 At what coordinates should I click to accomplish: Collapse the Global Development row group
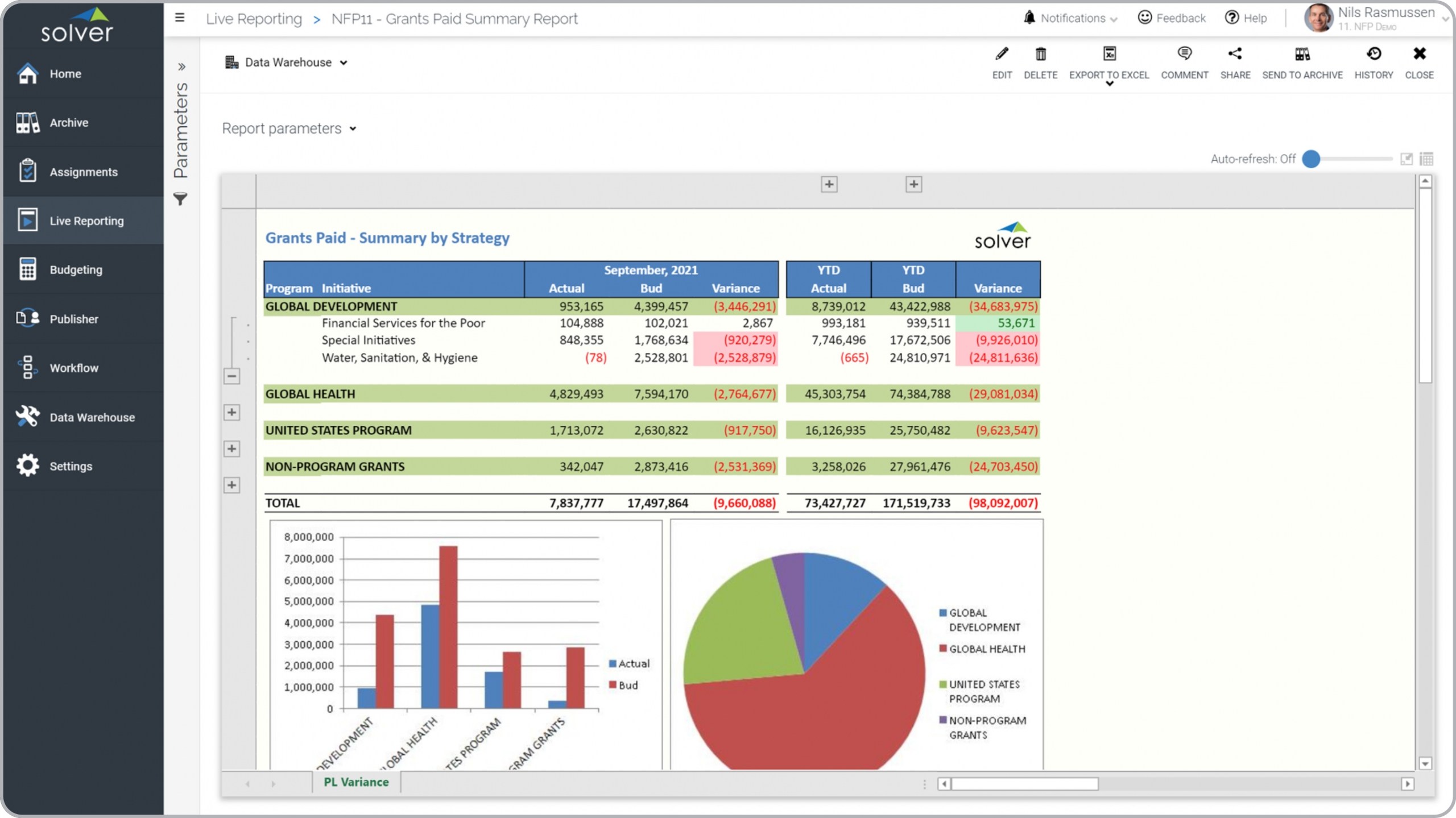tap(231, 376)
